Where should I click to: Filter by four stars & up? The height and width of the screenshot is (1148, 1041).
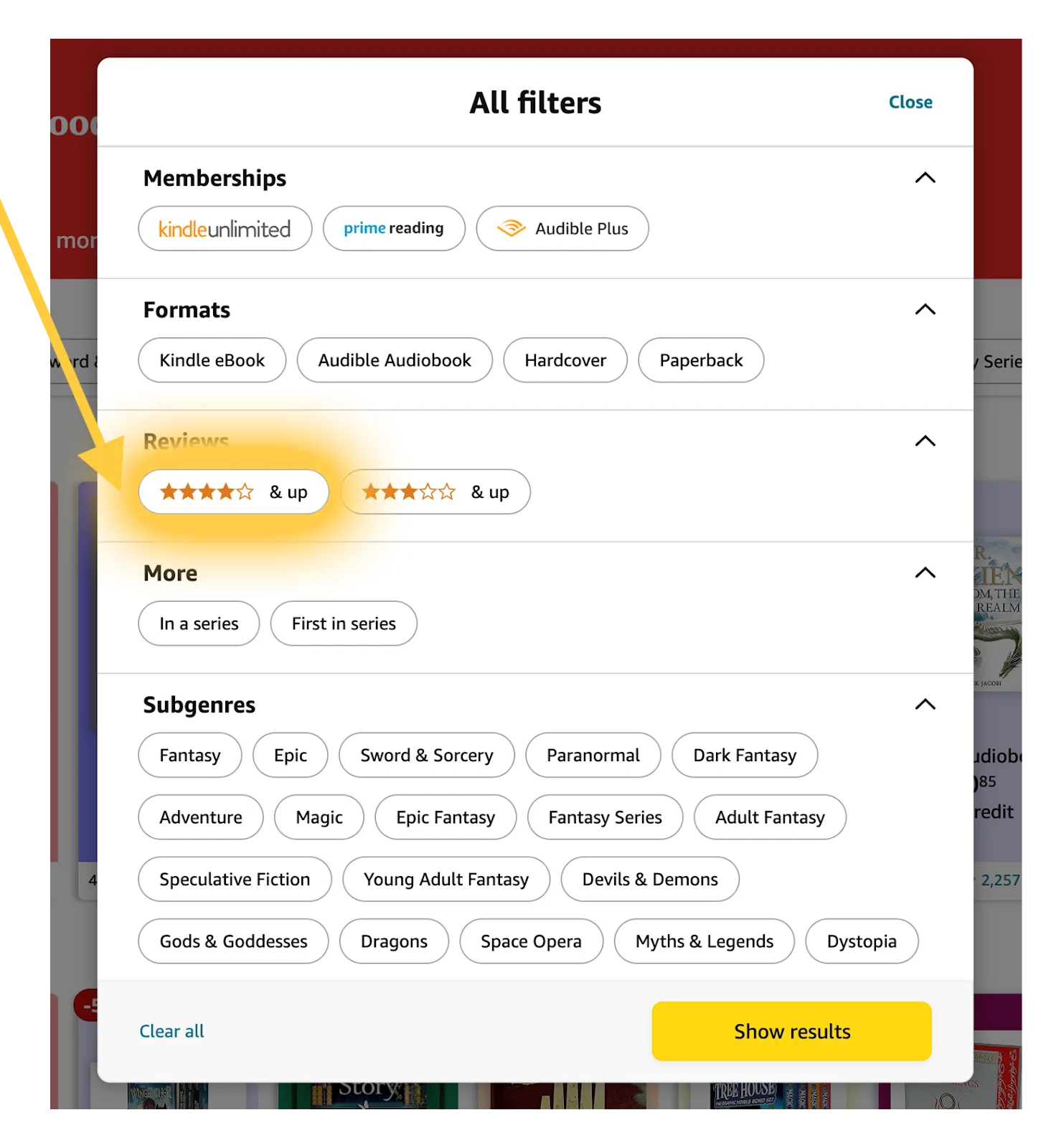pos(234,492)
